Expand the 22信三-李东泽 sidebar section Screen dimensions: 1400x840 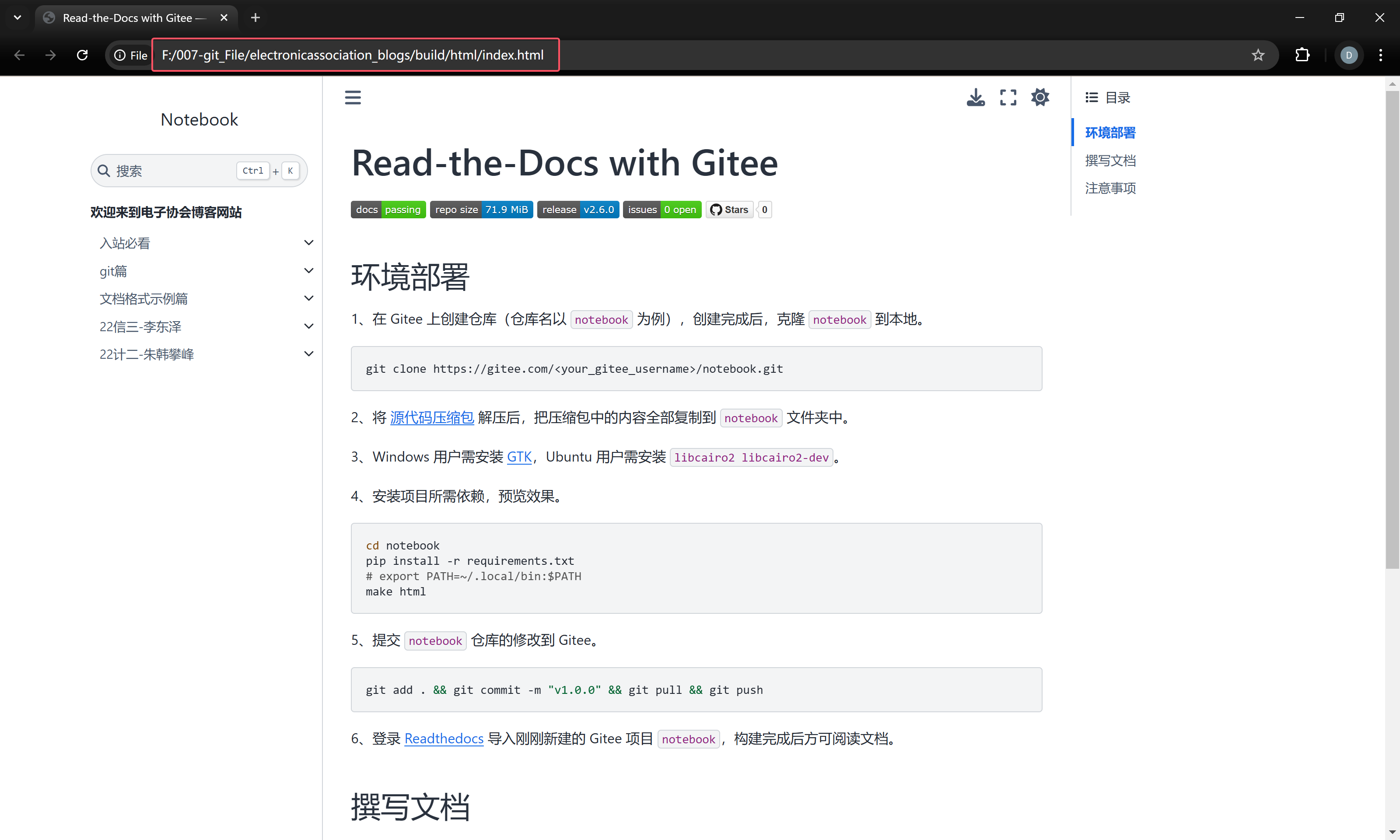tap(309, 326)
